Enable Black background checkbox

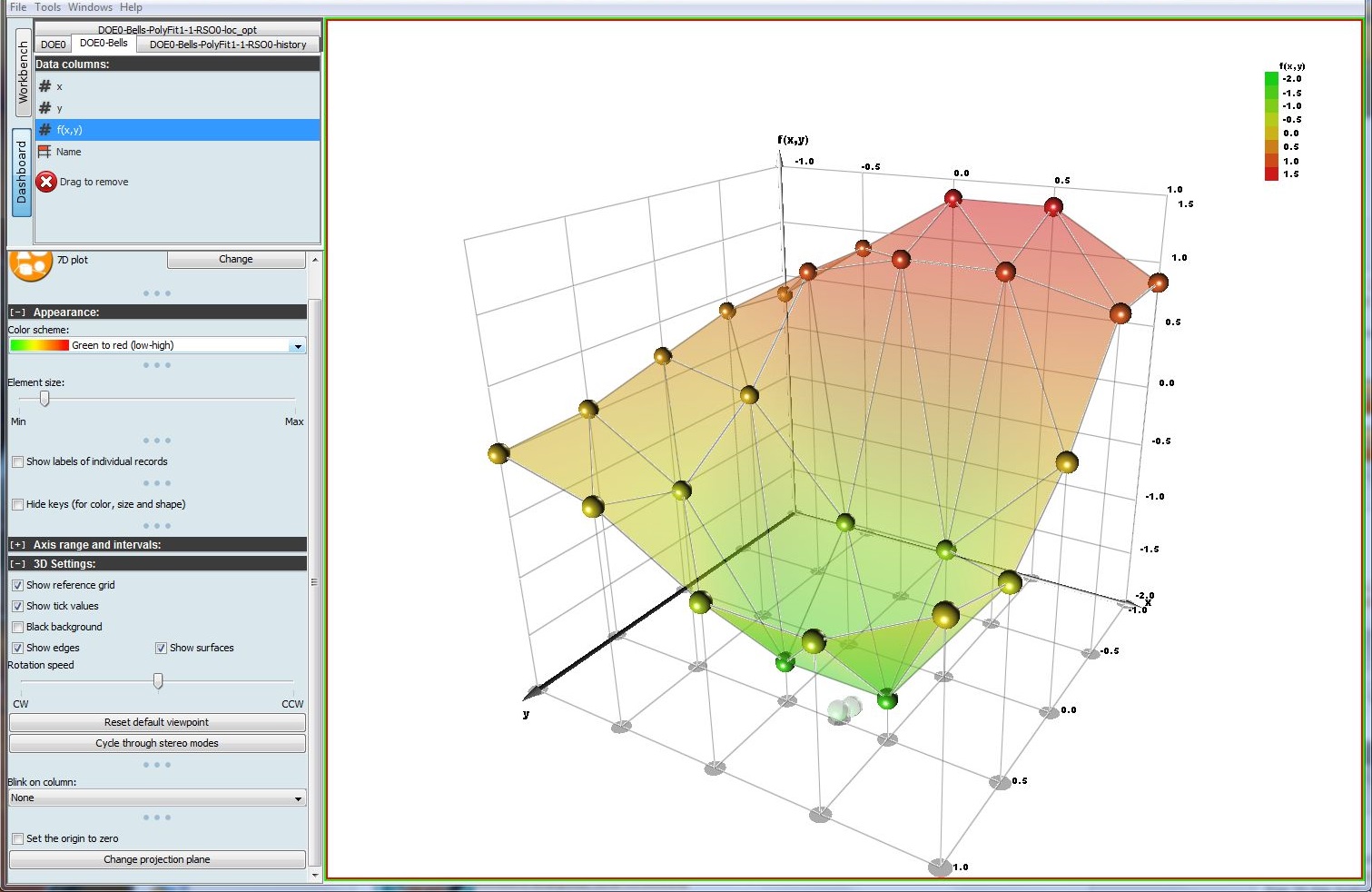click(17, 627)
